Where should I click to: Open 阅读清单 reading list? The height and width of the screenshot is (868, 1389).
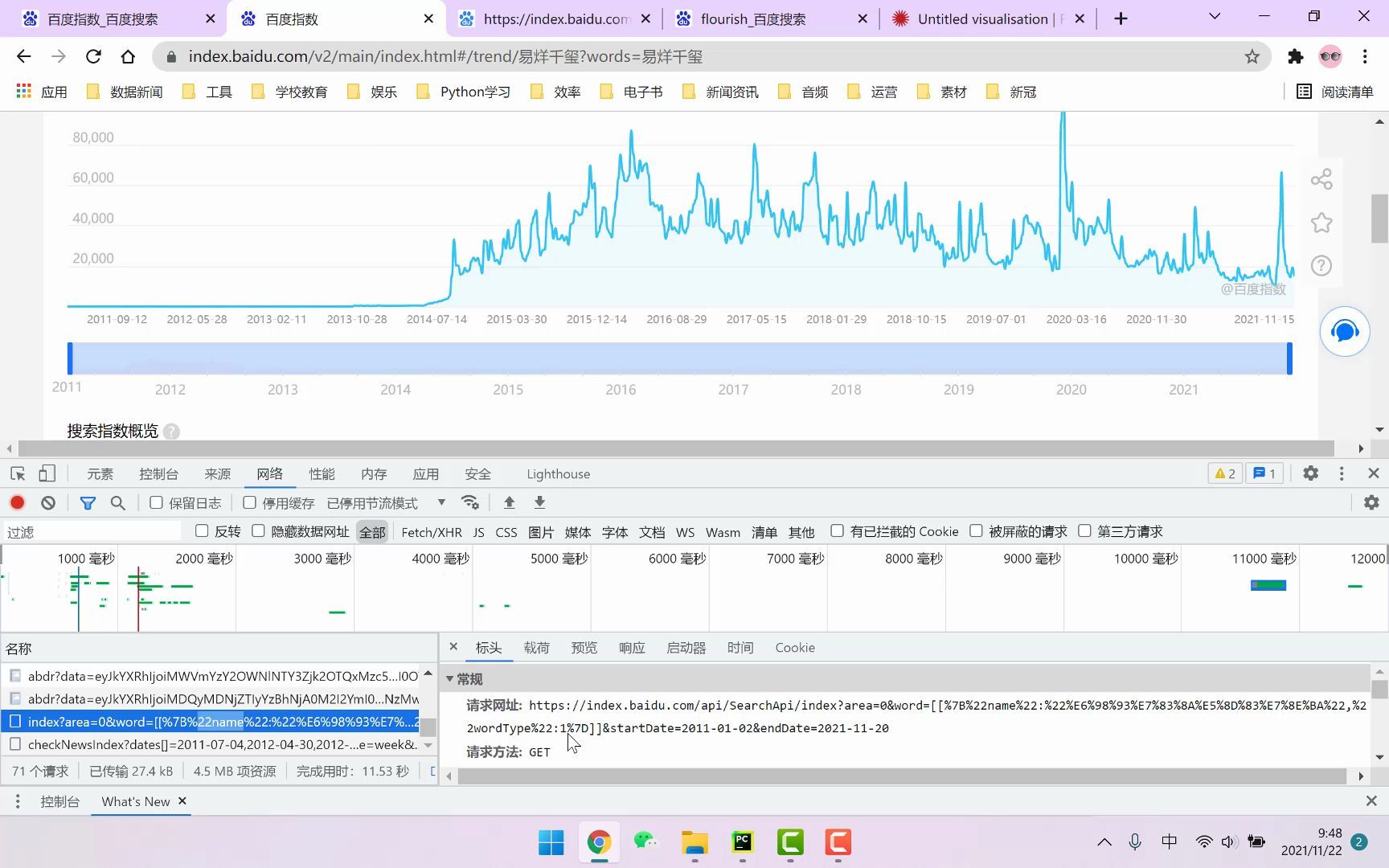[1335, 92]
